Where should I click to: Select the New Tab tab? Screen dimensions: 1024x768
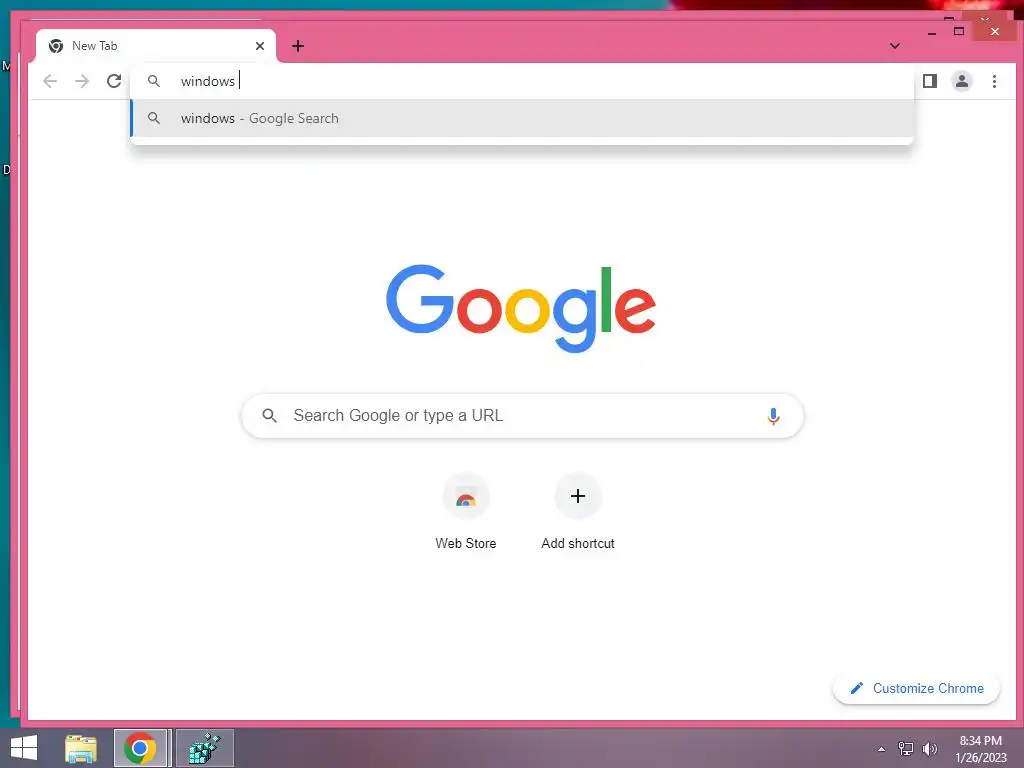pyautogui.click(x=155, y=46)
